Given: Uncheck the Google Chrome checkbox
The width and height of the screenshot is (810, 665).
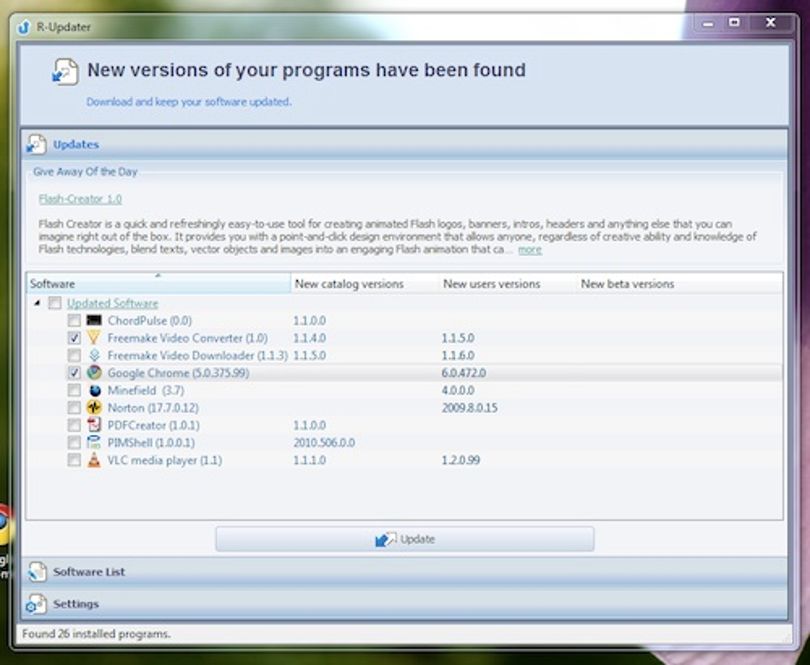Looking at the screenshot, I should (x=74, y=373).
